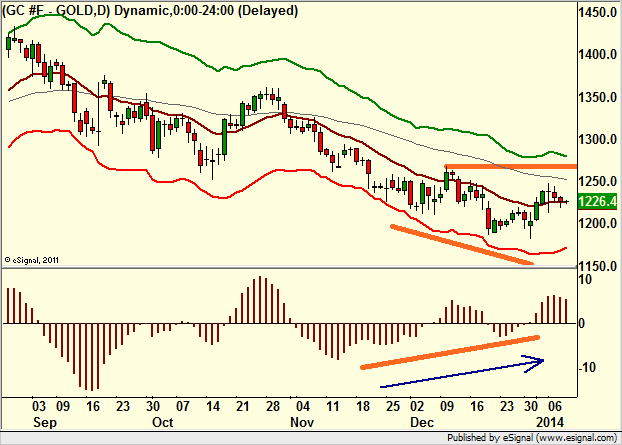Click the date label '06' in 2014
The width and height of the screenshot is (622, 445).
[x=555, y=407]
